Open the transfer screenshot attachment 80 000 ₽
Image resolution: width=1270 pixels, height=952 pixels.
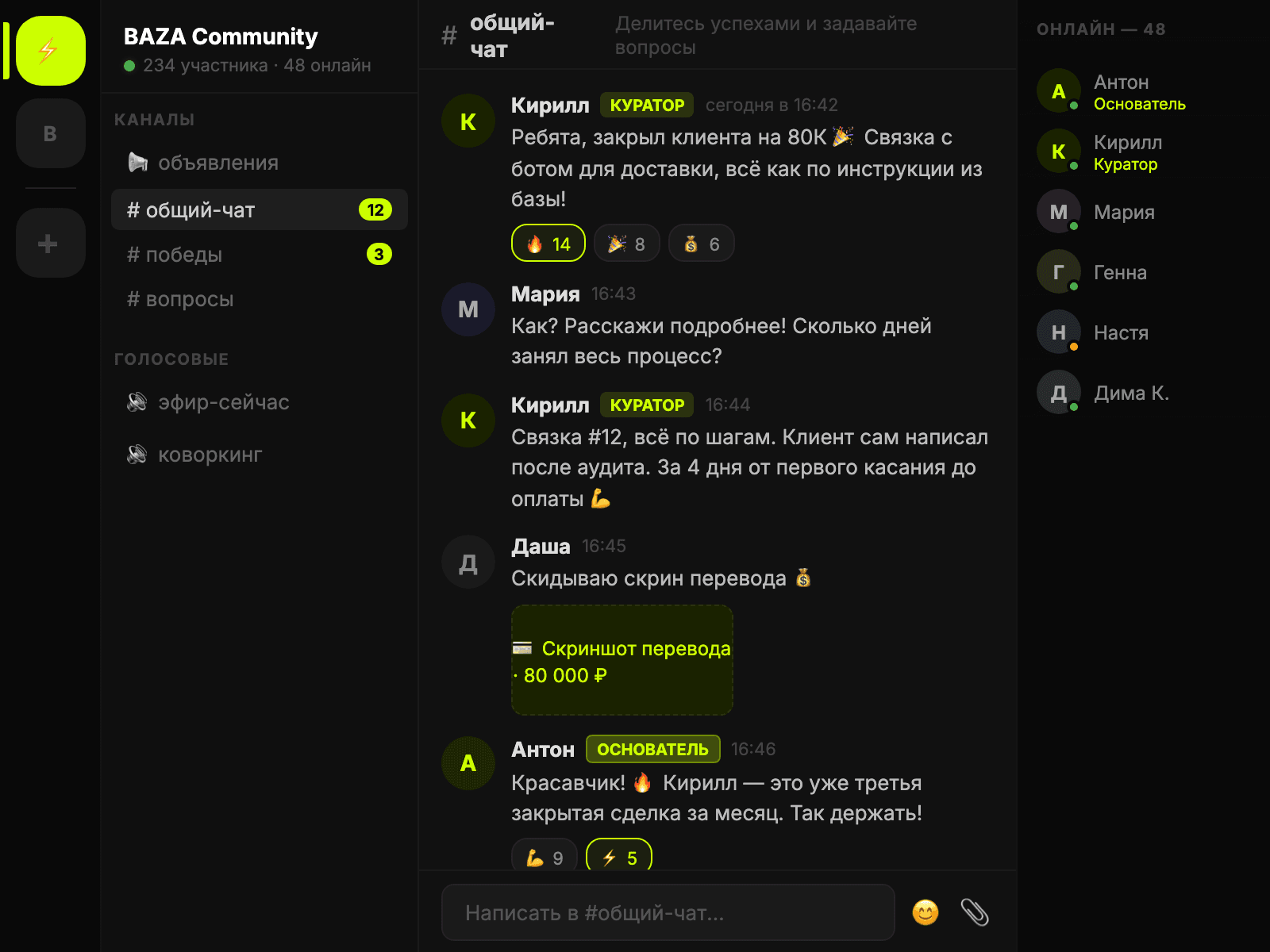click(622, 661)
